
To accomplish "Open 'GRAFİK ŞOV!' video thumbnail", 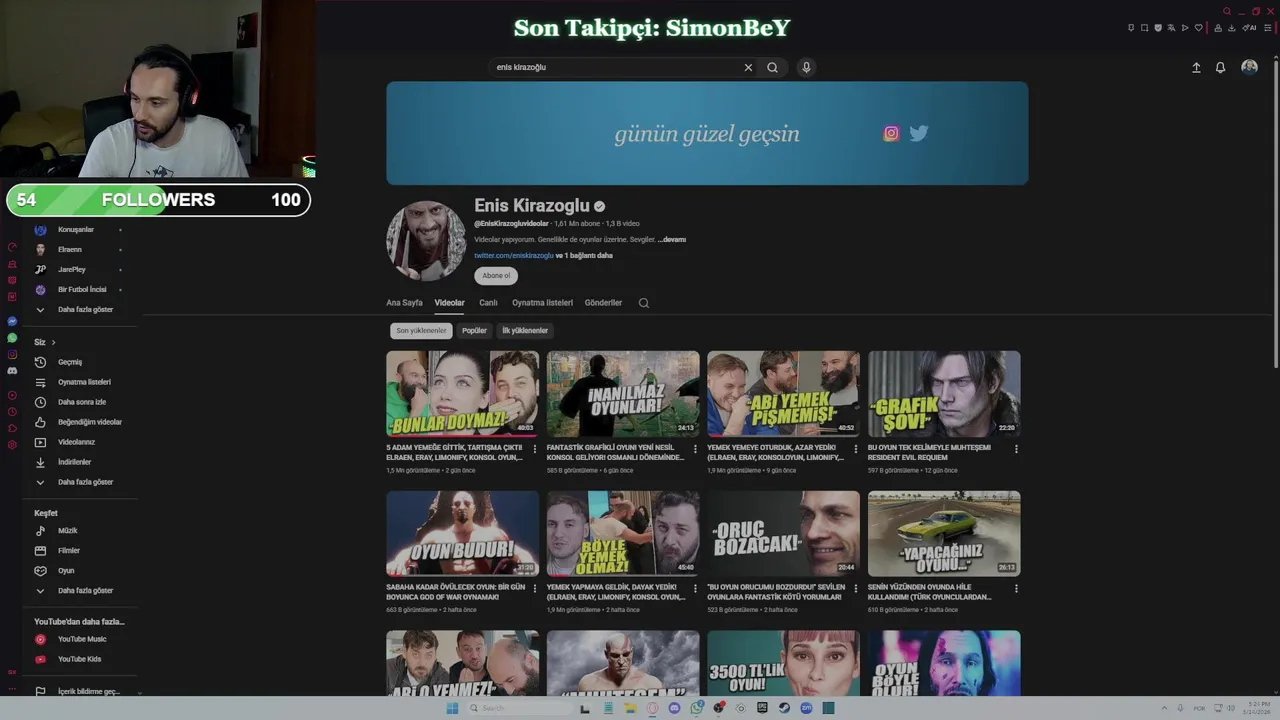I will (x=944, y=393).
